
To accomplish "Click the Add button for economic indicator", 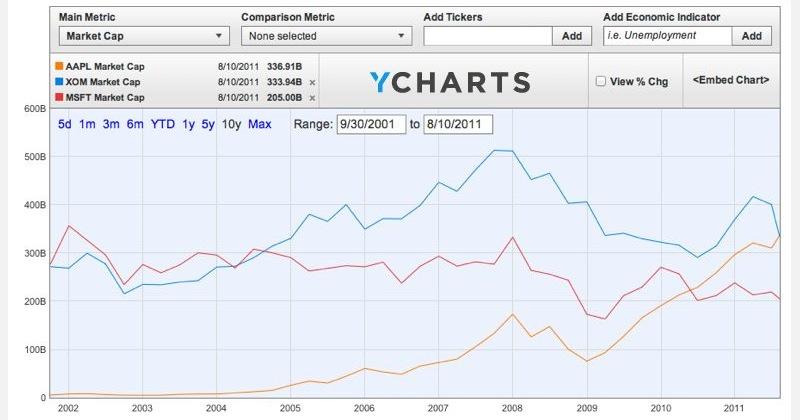I will (x=752, y=36).
